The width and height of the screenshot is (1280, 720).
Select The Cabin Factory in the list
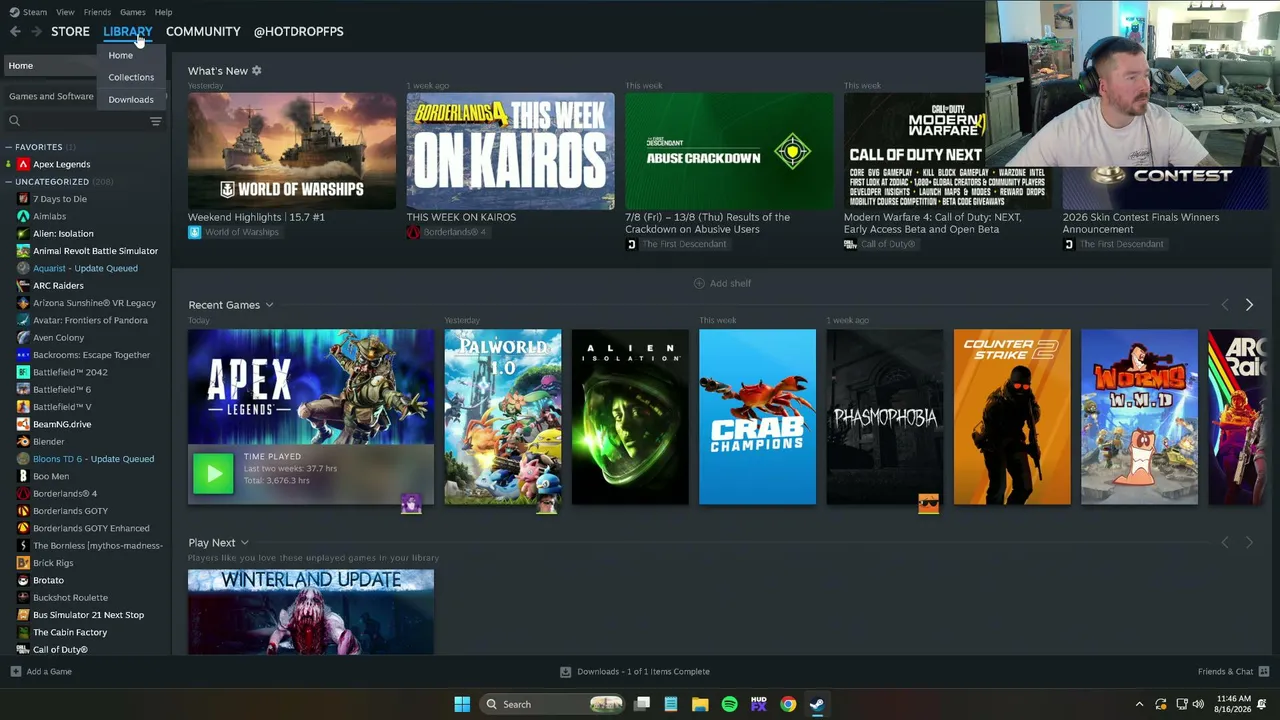[x=70, y=632]
